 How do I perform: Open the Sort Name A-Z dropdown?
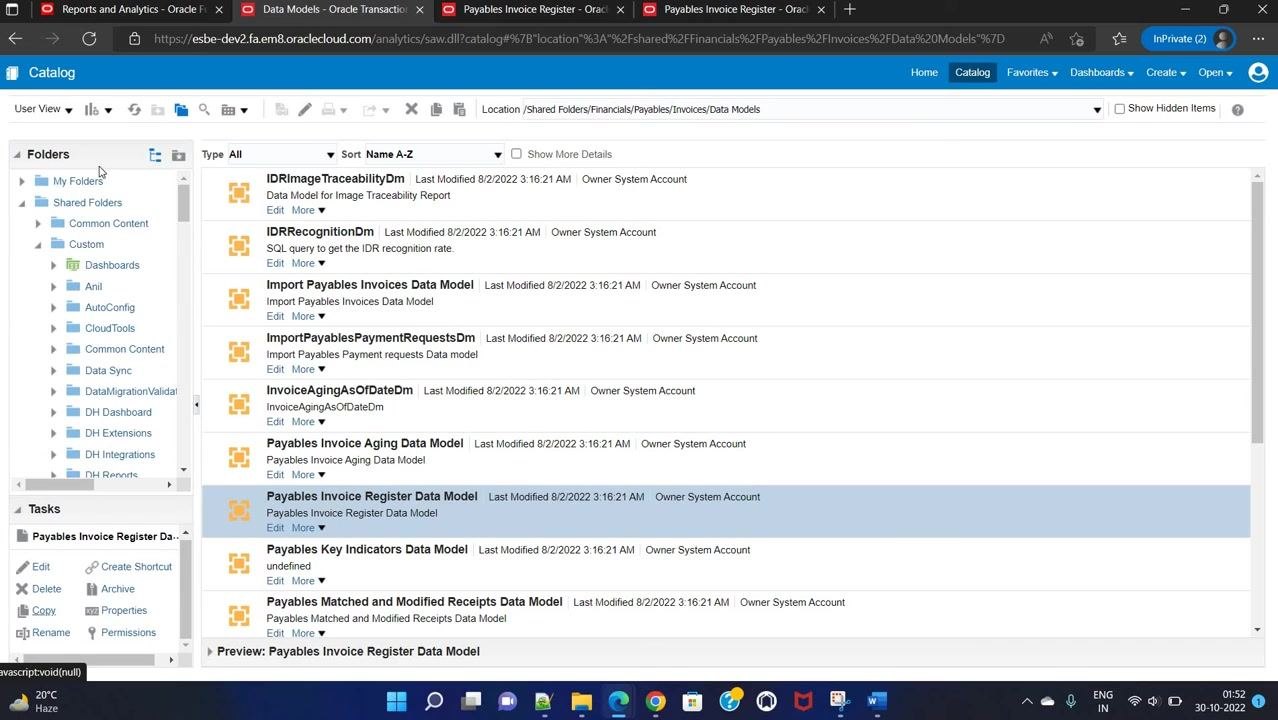click(x=433, y=155)
